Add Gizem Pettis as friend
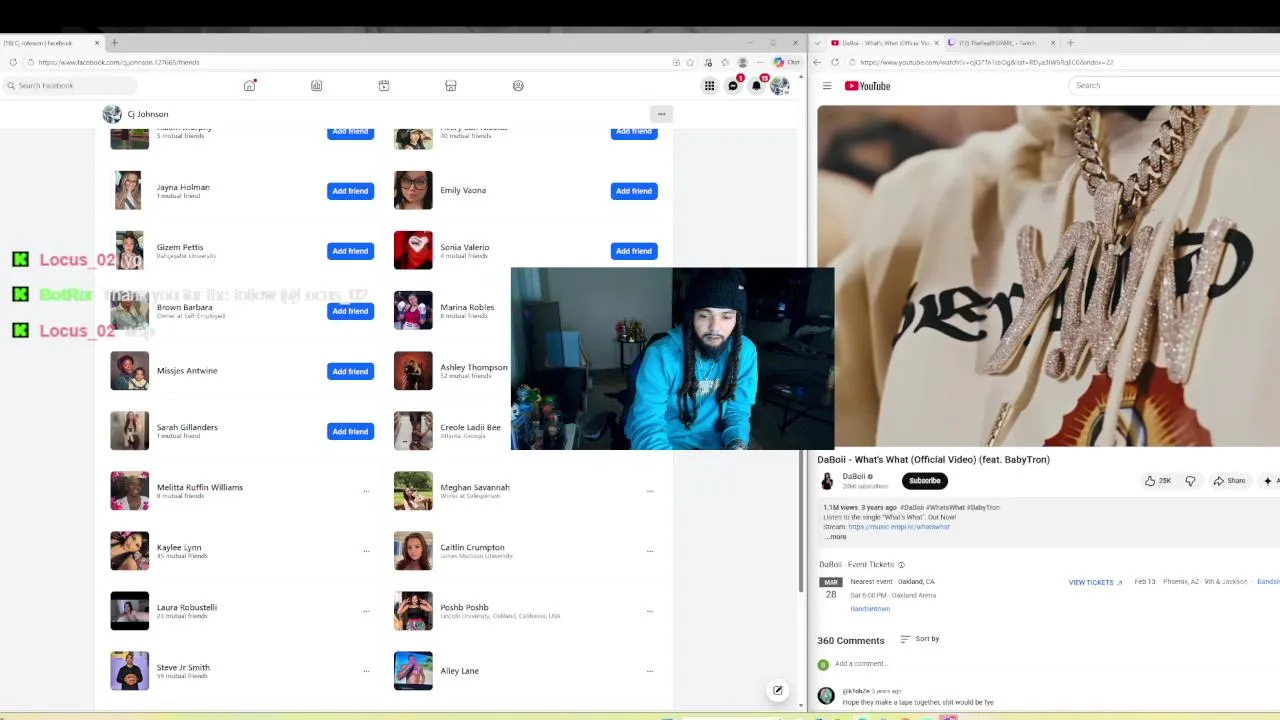The width and height of the screenshot is (1280, 720). click(x=350, y=251)
